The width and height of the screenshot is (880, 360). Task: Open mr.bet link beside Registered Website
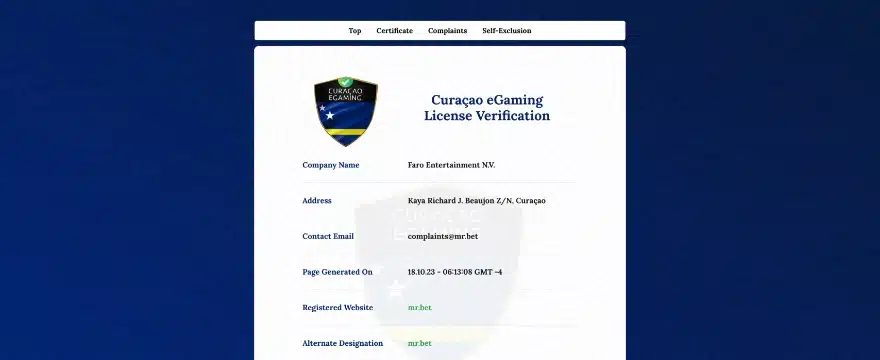point(420,308)
